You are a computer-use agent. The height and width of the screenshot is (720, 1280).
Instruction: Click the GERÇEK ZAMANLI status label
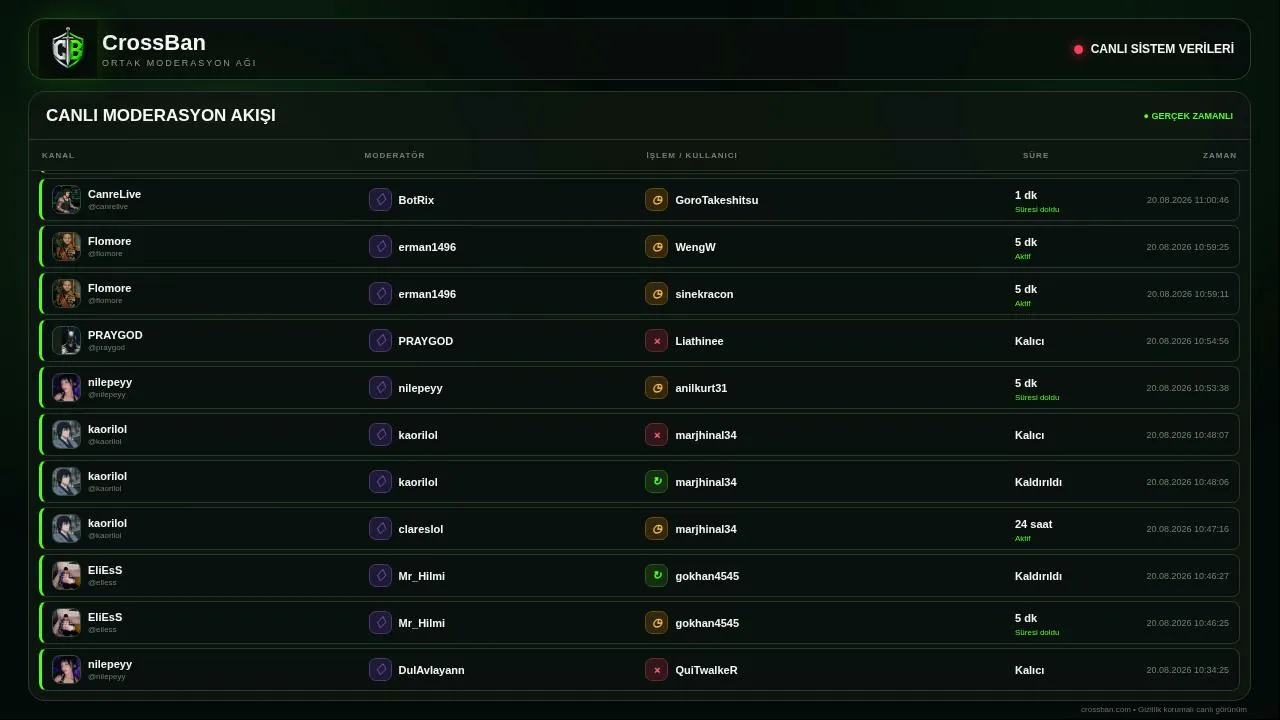[x=1188, y=116]
